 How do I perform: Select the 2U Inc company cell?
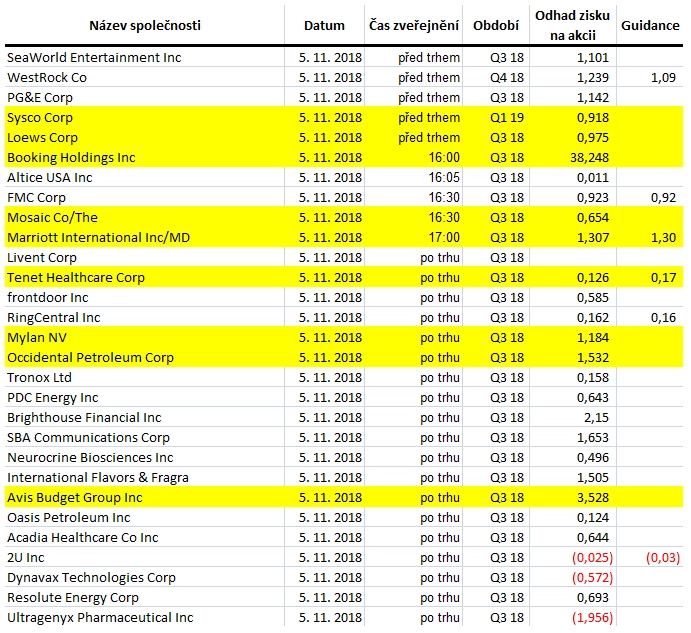[x=145, y=558]
